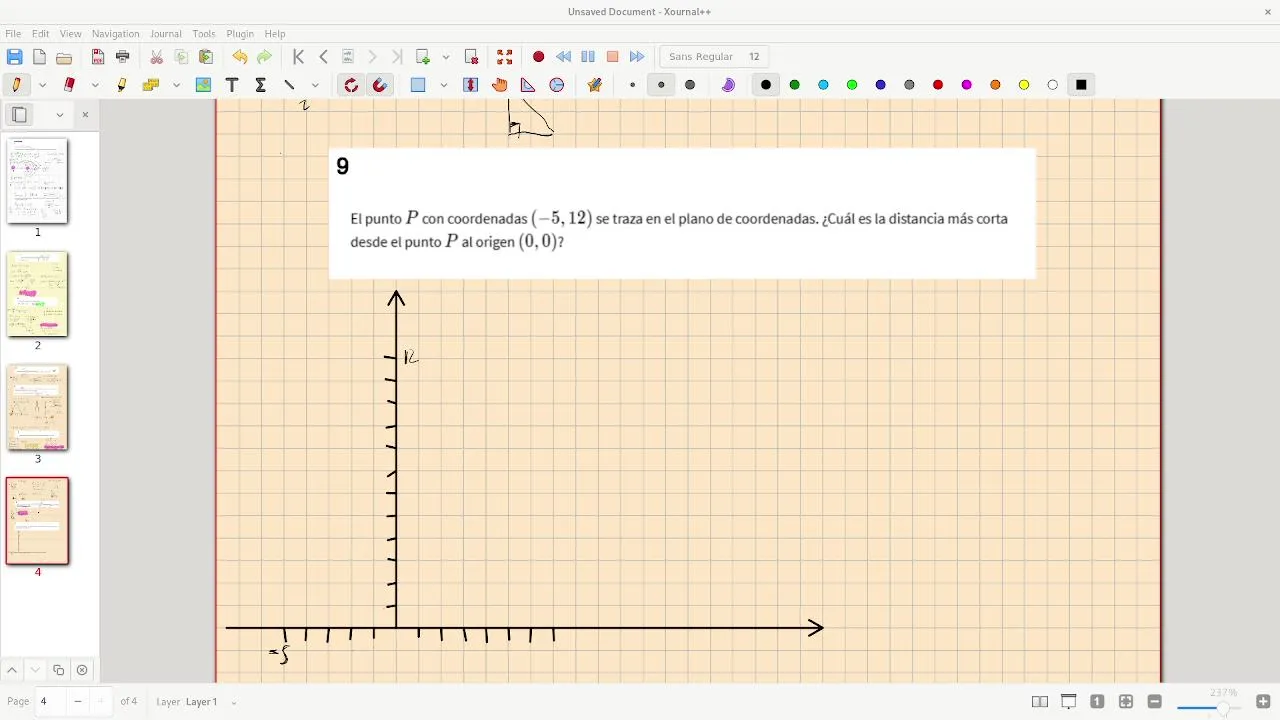Screen dimensions: 1280x720
Task: Open the Pen tool options dropdown
Action: (42, 85)
